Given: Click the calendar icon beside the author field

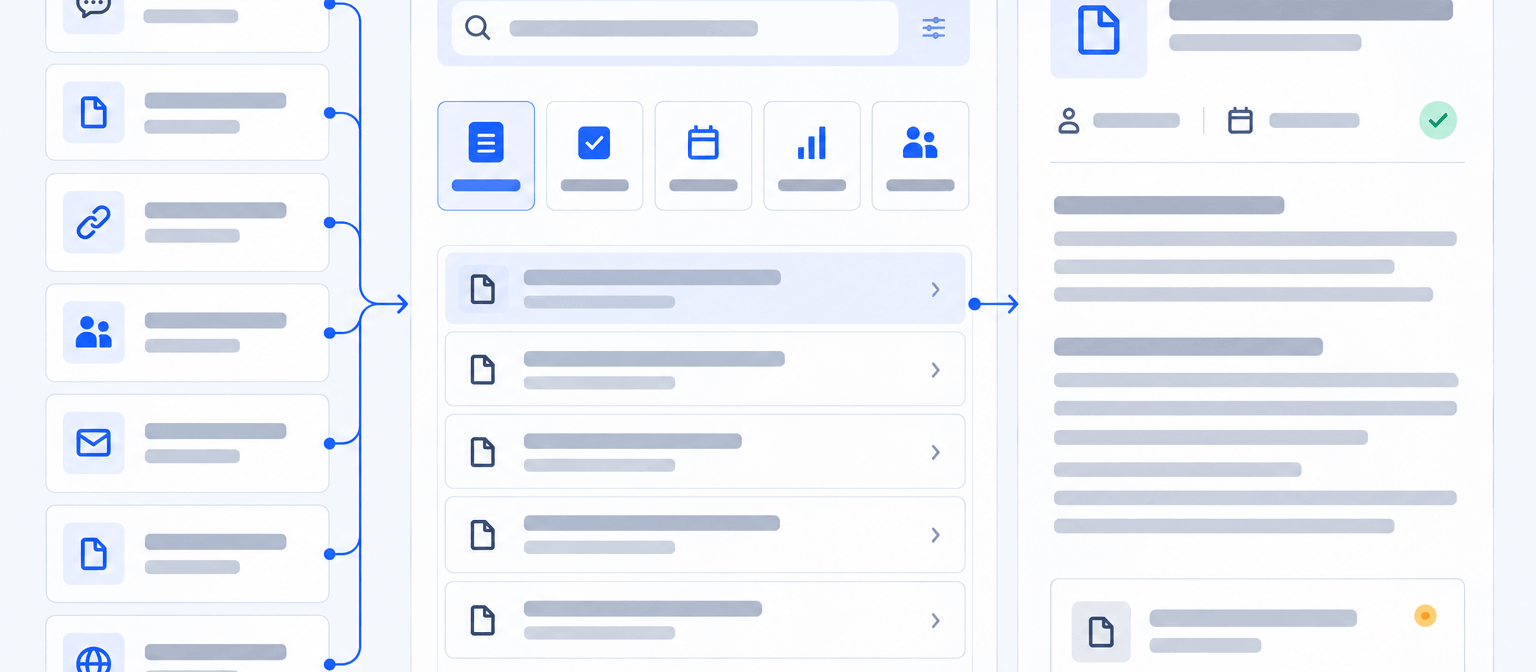Looking at the screenshot, I should (x=1240, y=121).
